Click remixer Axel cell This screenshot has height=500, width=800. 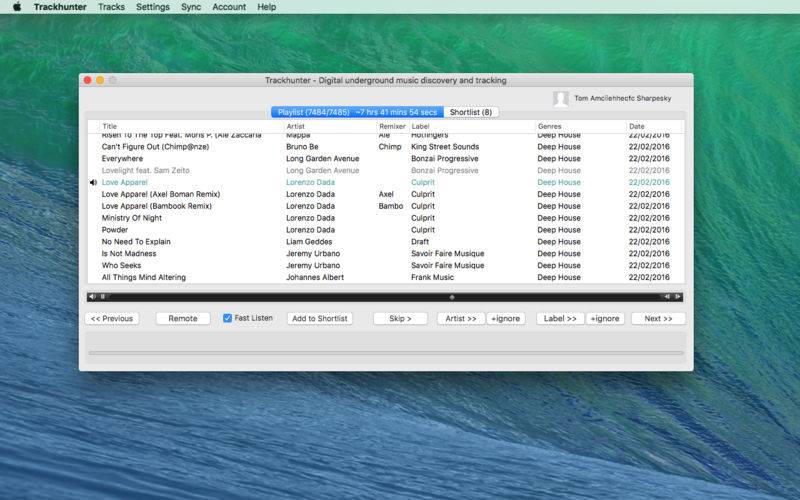[x=386, y=194]
